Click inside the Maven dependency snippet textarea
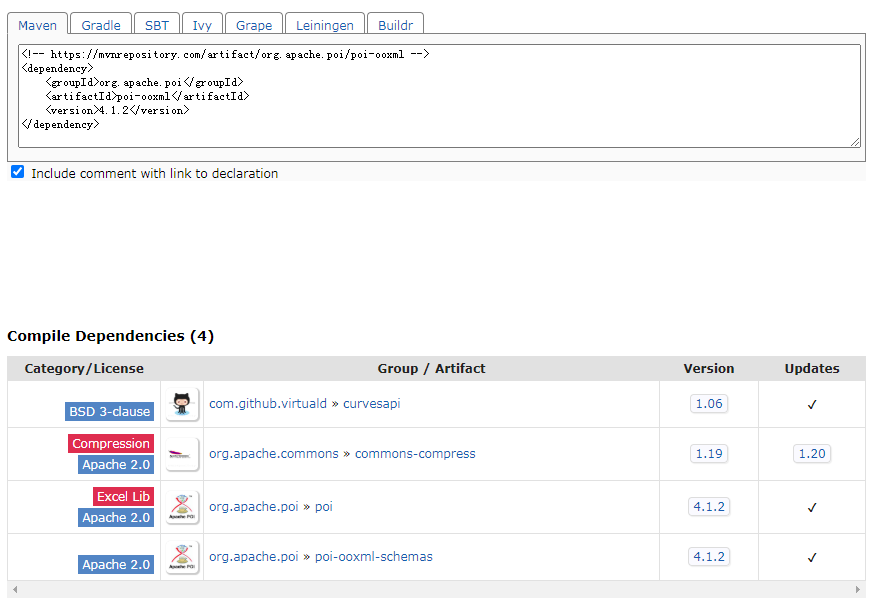872x607 pixels. click(439, 96)
